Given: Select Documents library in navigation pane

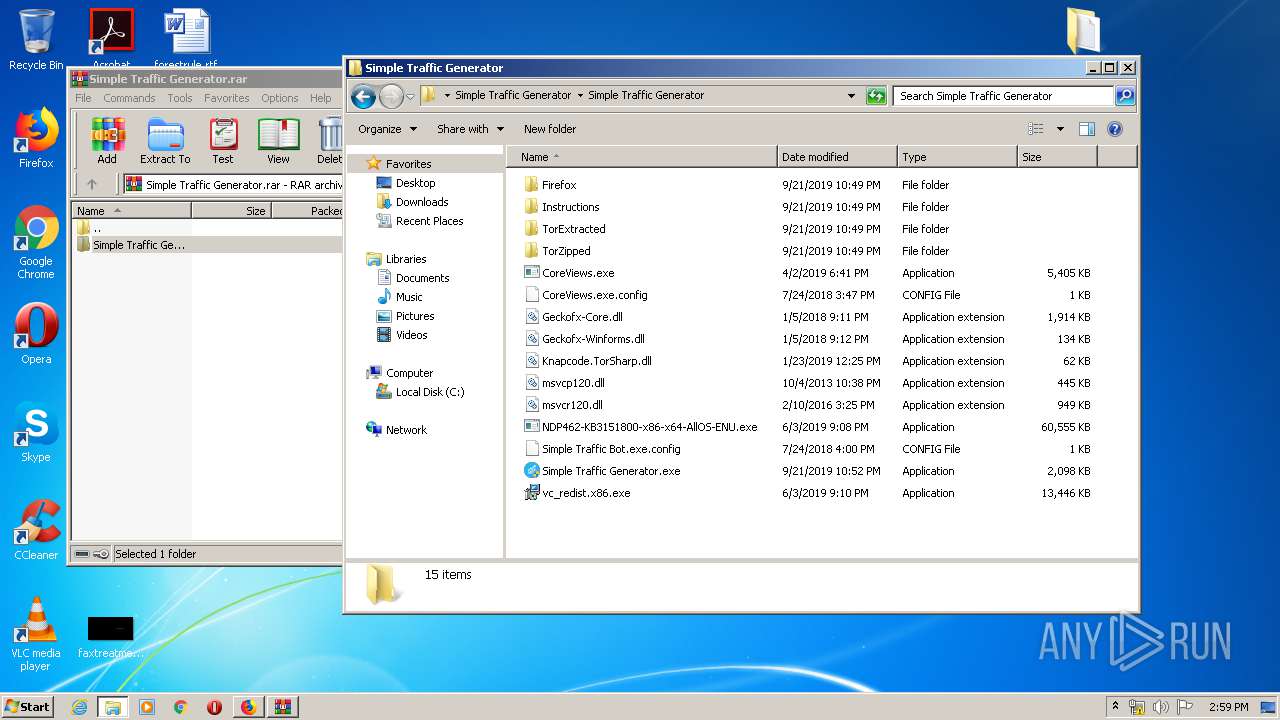Looking at the screenshot, I should [x=422, y=278].
